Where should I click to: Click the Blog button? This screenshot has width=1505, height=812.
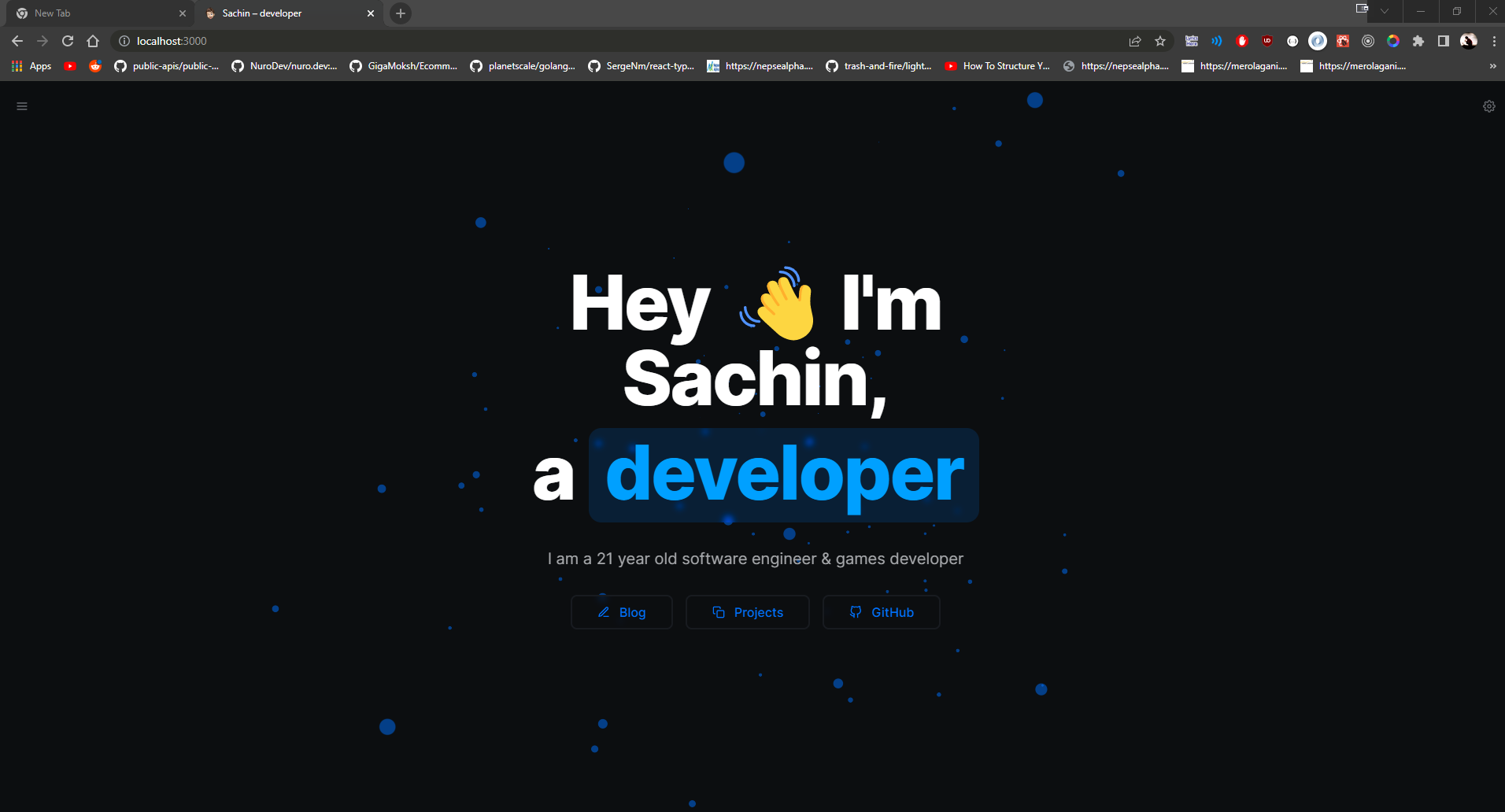pos(621,612)
